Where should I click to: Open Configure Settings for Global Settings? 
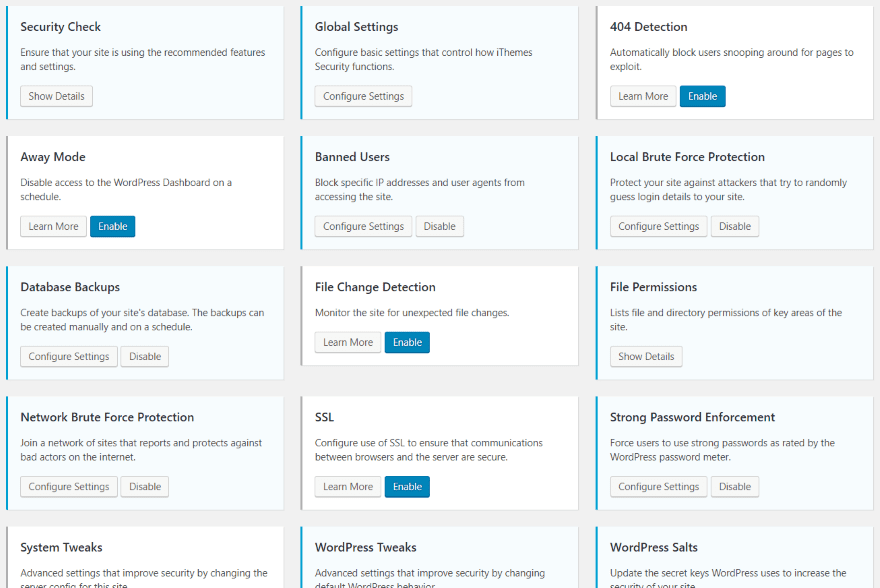tap(363, 96)
